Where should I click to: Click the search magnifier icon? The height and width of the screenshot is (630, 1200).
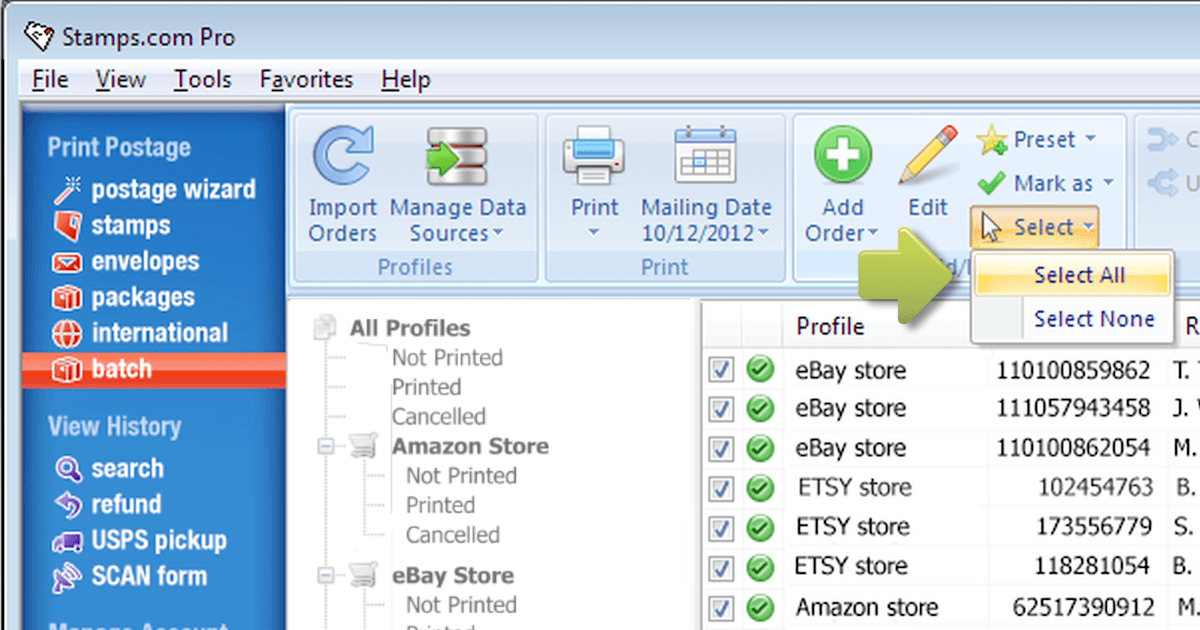[x=68, y=468]
